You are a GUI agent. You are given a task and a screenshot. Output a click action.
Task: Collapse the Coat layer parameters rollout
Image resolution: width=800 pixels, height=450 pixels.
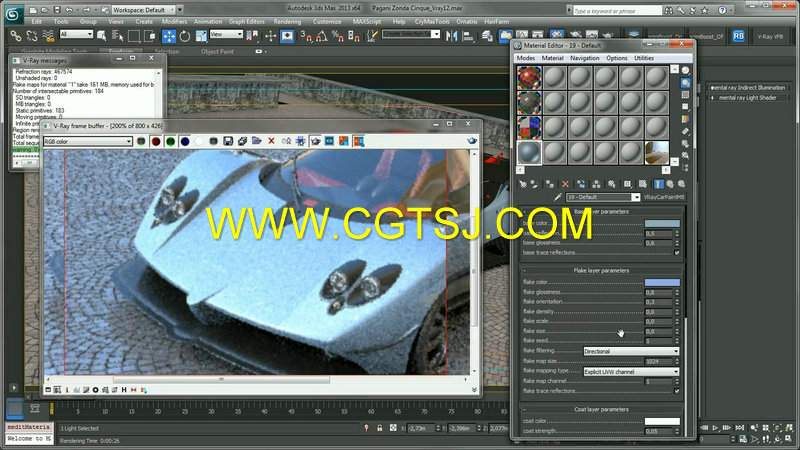(601, 409)
